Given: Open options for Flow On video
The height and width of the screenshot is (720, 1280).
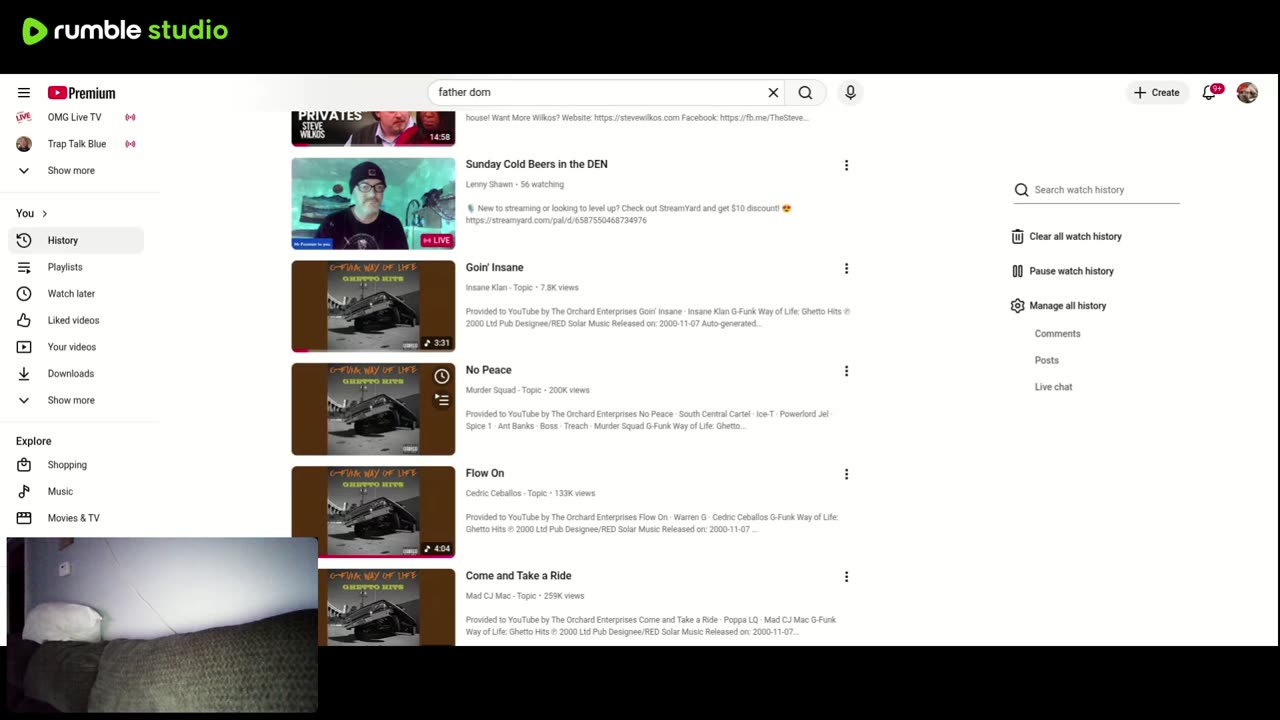Looking at the screenshot, I should tap(846, 474).
